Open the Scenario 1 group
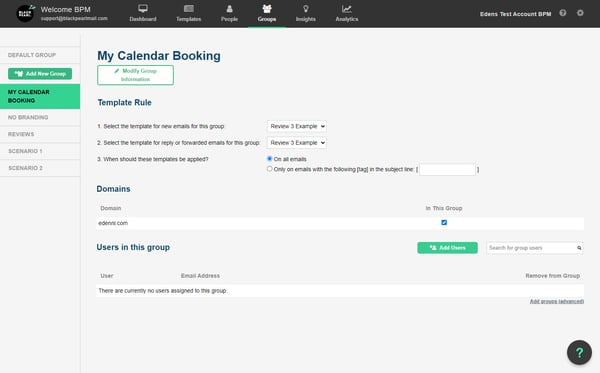The width and height of the screenshot is (600, 373). (x=40, y=151)
